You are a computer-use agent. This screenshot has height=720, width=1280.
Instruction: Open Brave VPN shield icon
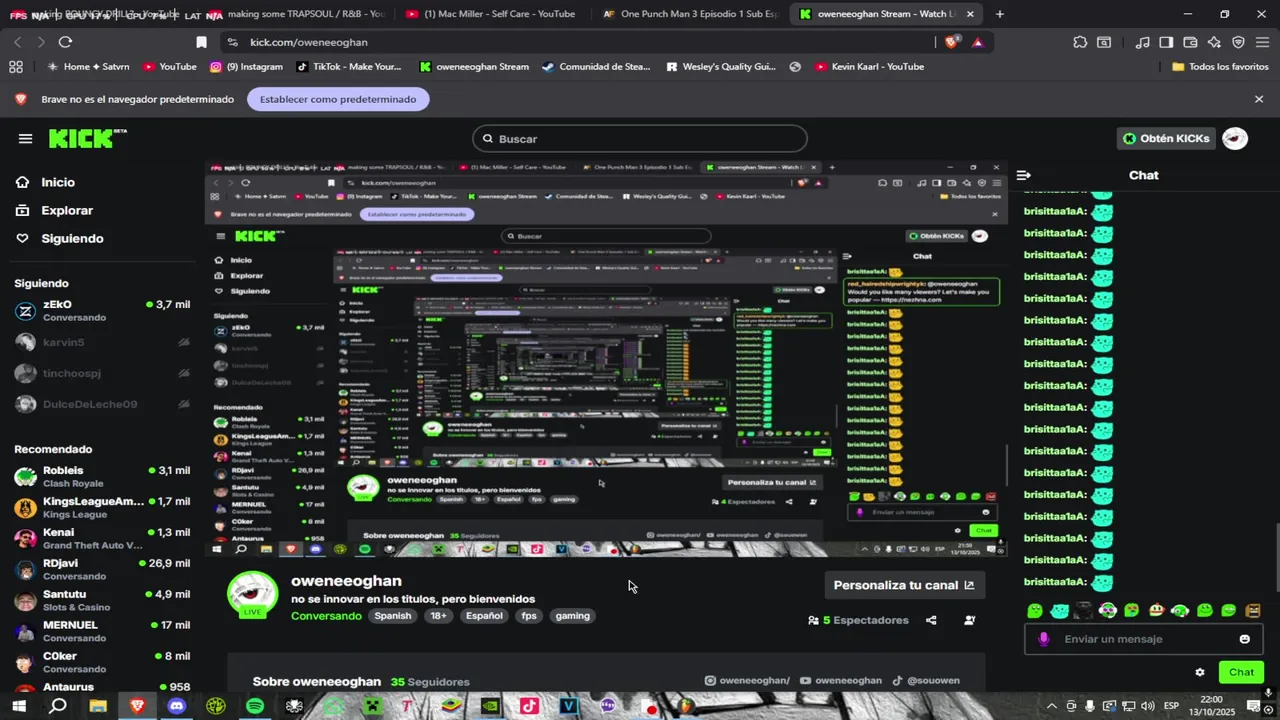1238,42
